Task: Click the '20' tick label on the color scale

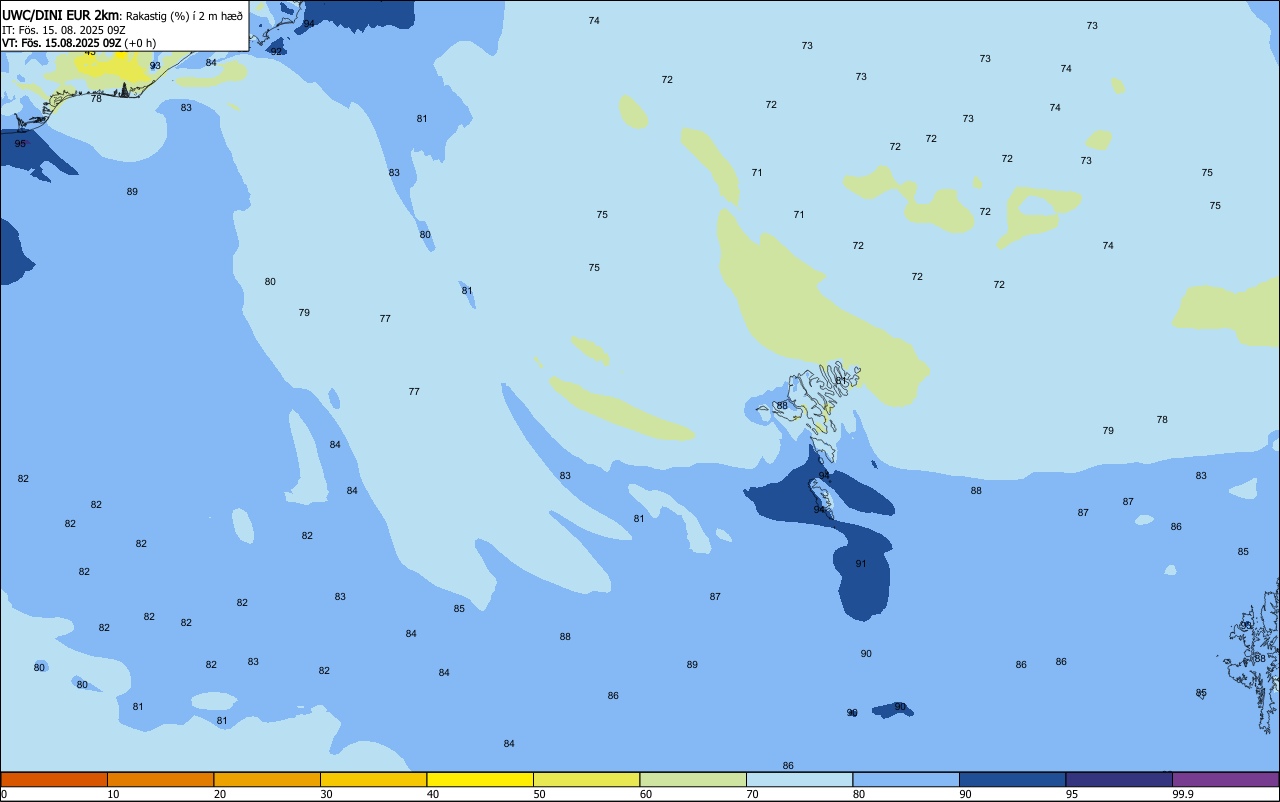Action: (x=220, y=794)
